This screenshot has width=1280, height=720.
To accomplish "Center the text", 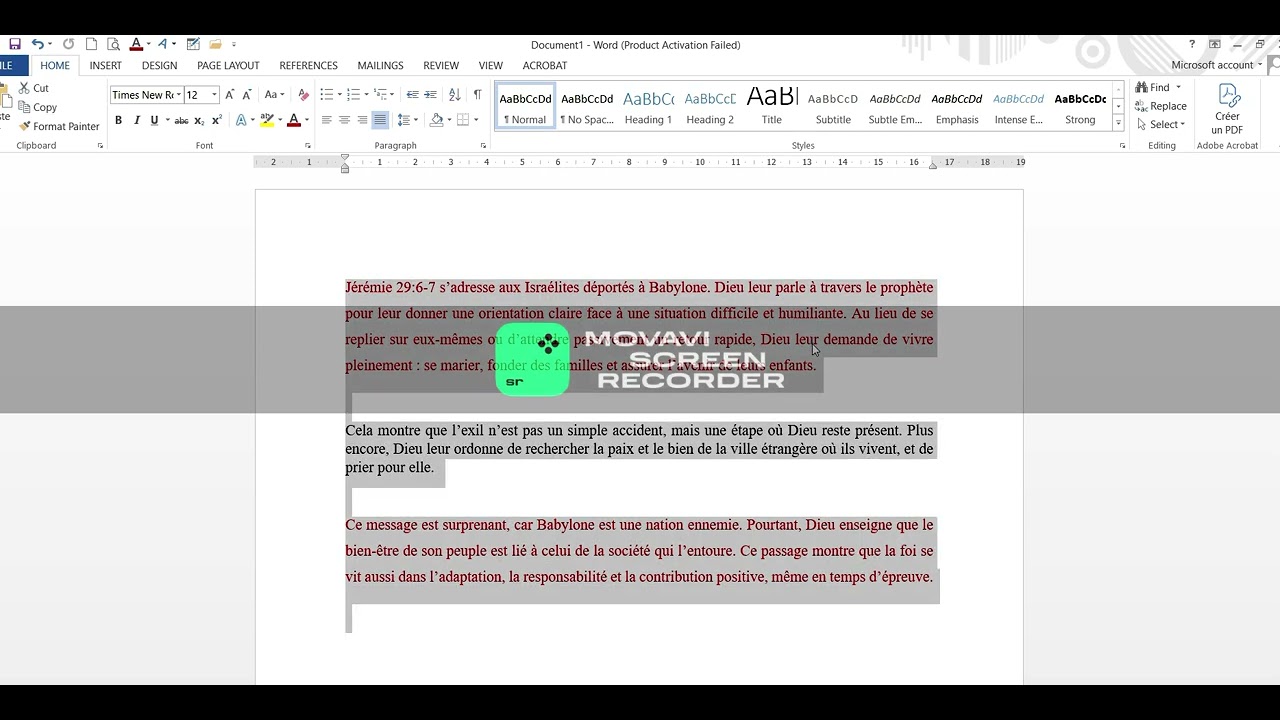I will pos(344,120).
